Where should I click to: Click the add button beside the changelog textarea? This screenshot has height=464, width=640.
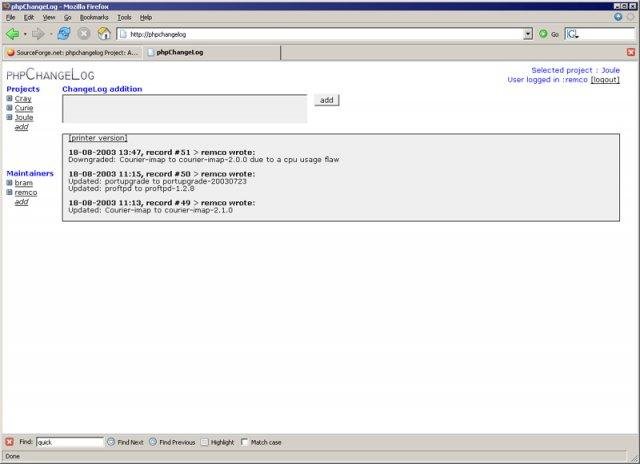327,100
